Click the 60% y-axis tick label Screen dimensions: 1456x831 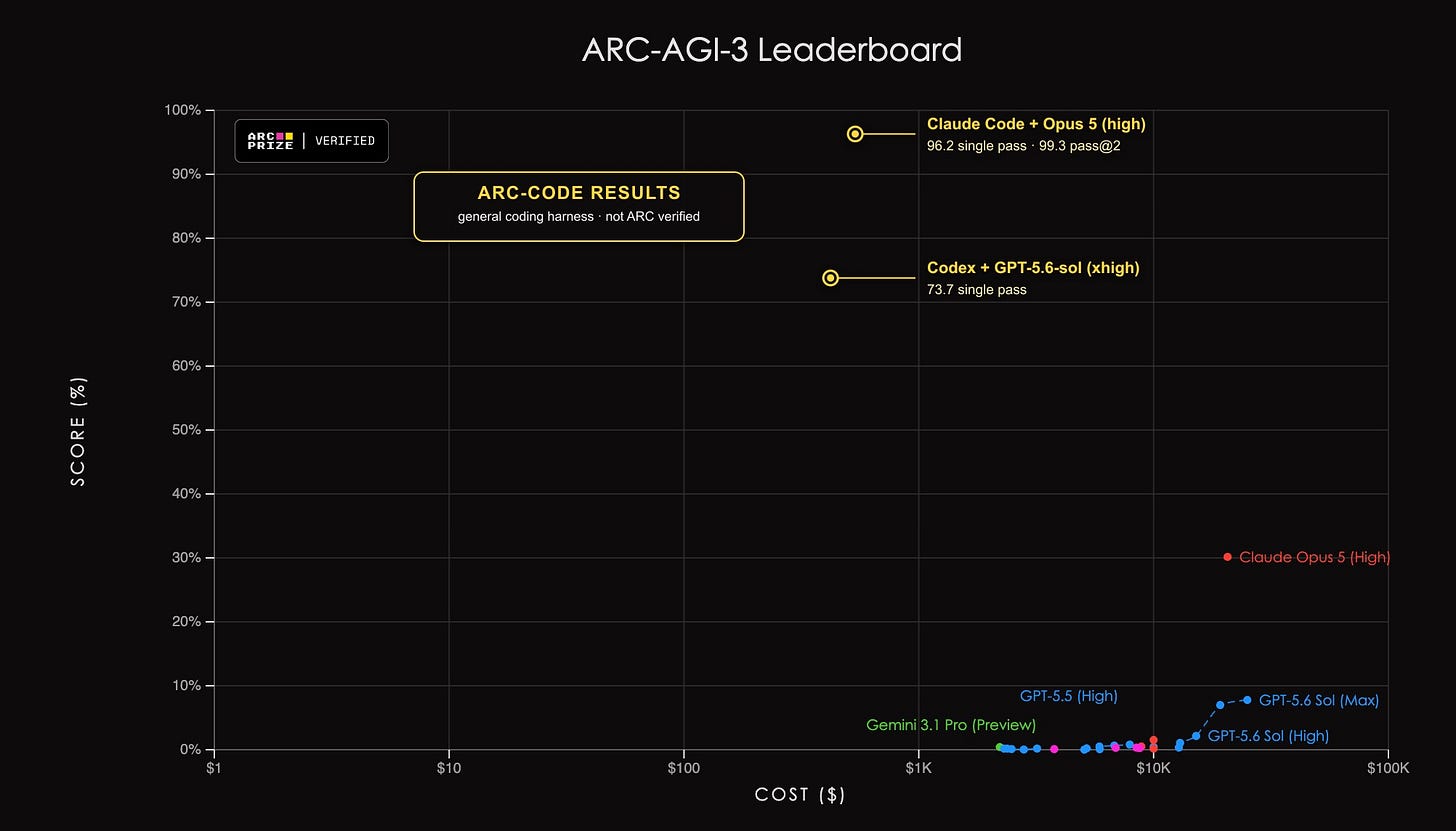point(186,366)
